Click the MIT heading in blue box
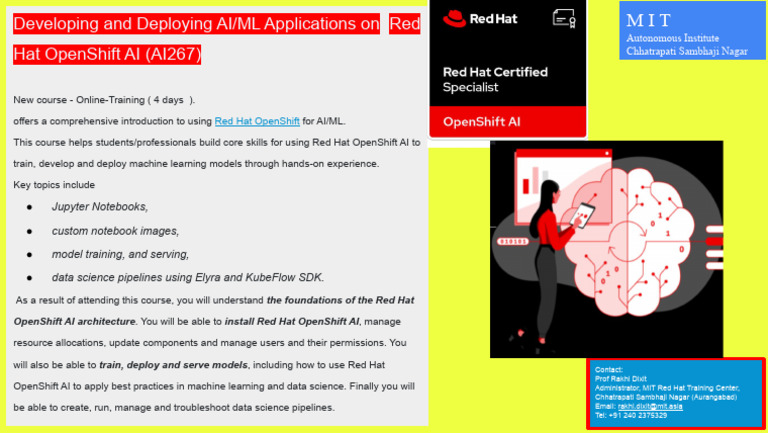 (648, 20)
